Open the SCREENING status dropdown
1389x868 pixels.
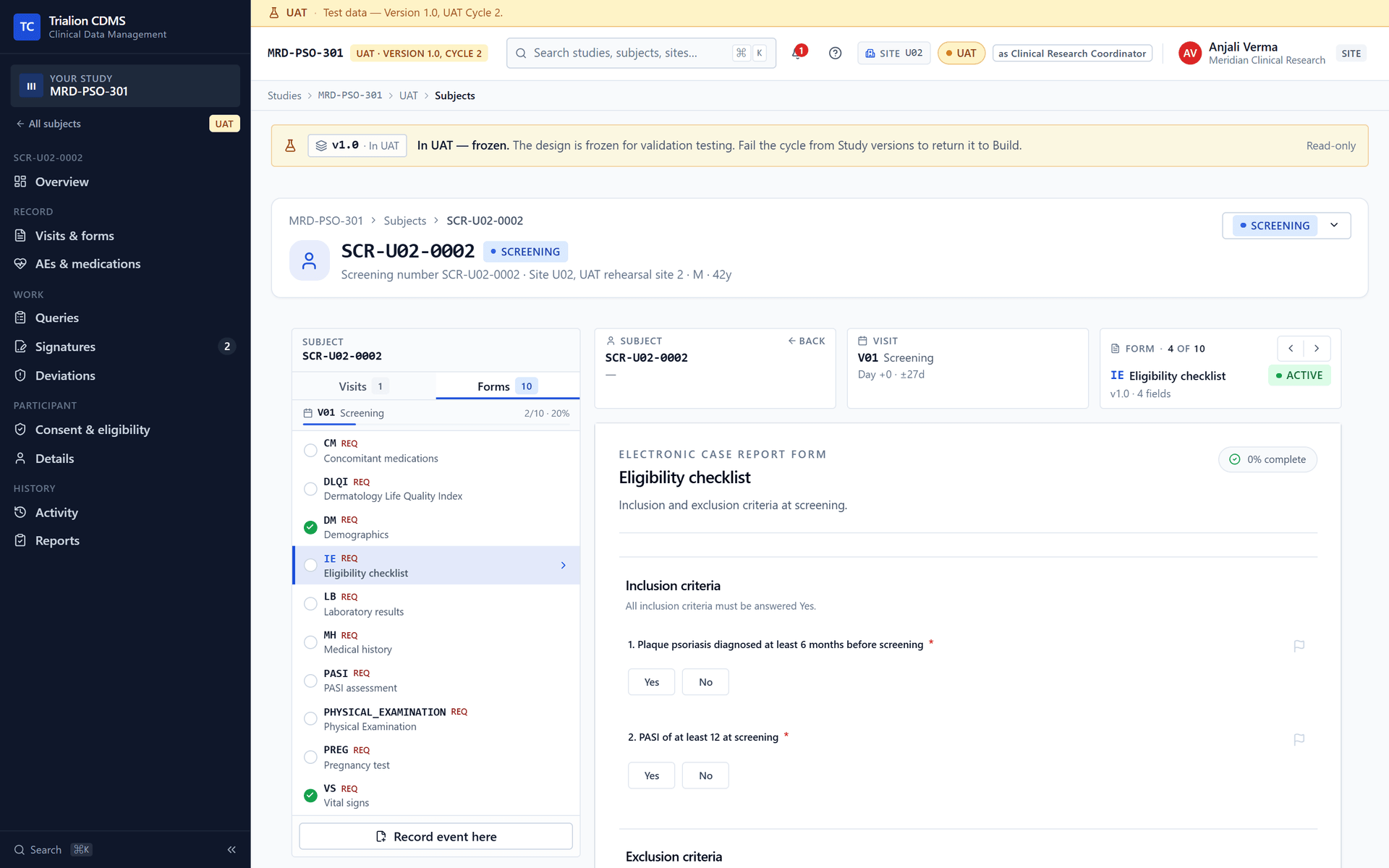point(1286,226)
